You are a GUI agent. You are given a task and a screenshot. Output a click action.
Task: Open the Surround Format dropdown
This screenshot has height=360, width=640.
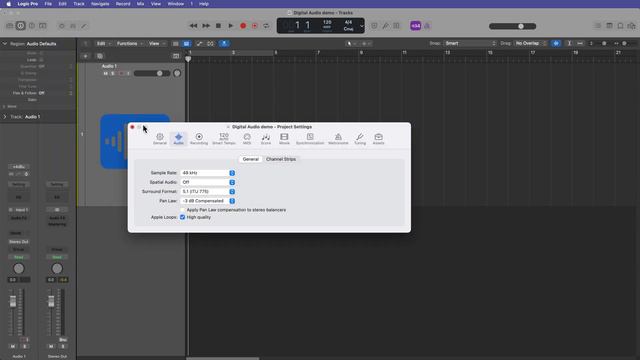(x=208, y=191)
